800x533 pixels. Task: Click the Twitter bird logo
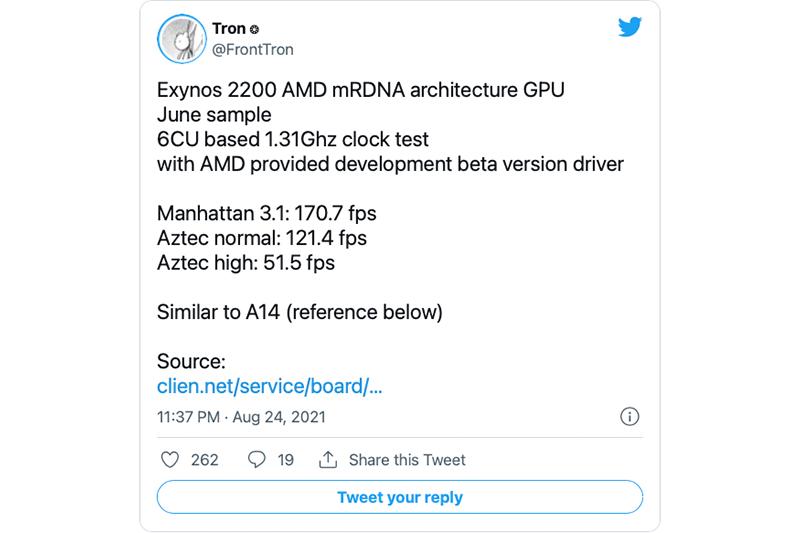coord(629,29)
